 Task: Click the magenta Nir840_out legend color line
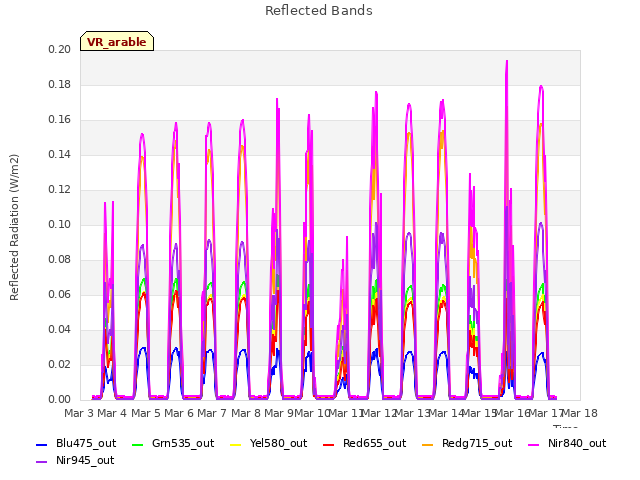click(533, 444)
